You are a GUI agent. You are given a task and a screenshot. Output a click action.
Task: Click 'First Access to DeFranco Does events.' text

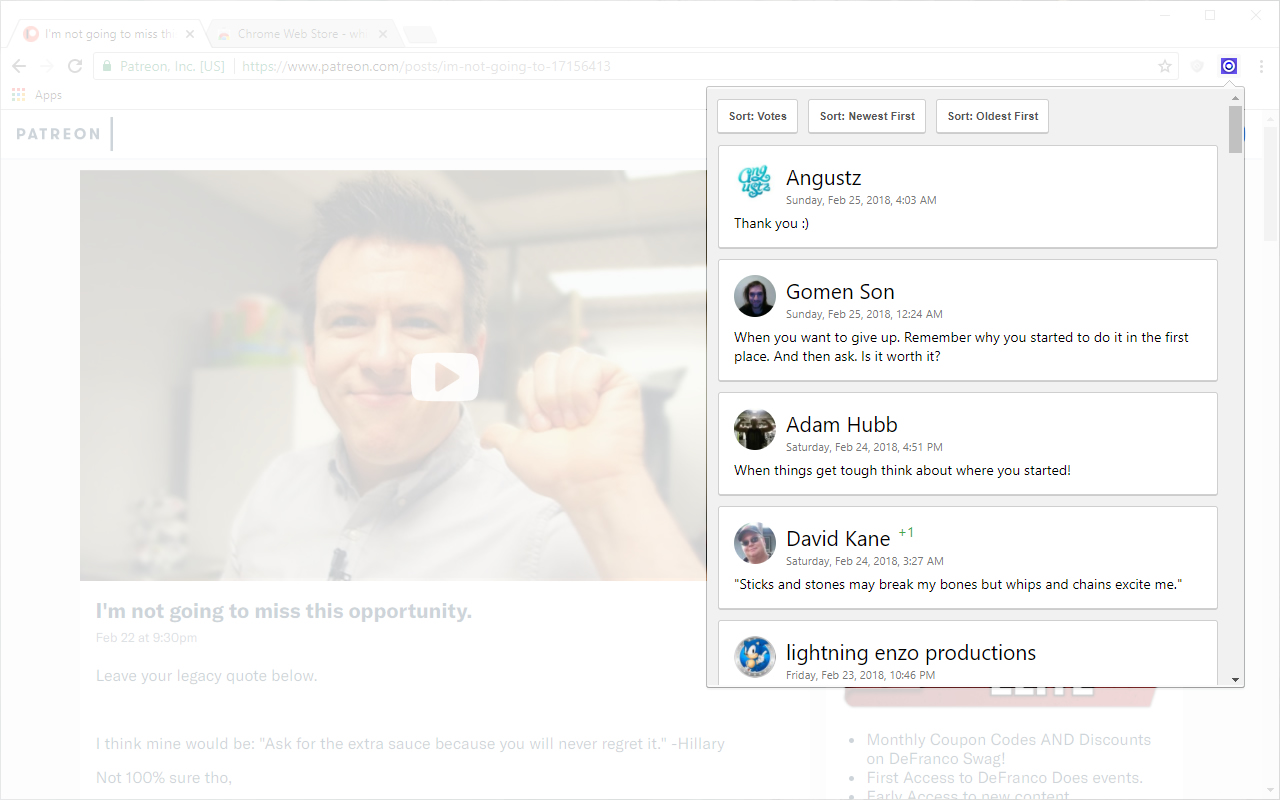tap(1005, 777)
